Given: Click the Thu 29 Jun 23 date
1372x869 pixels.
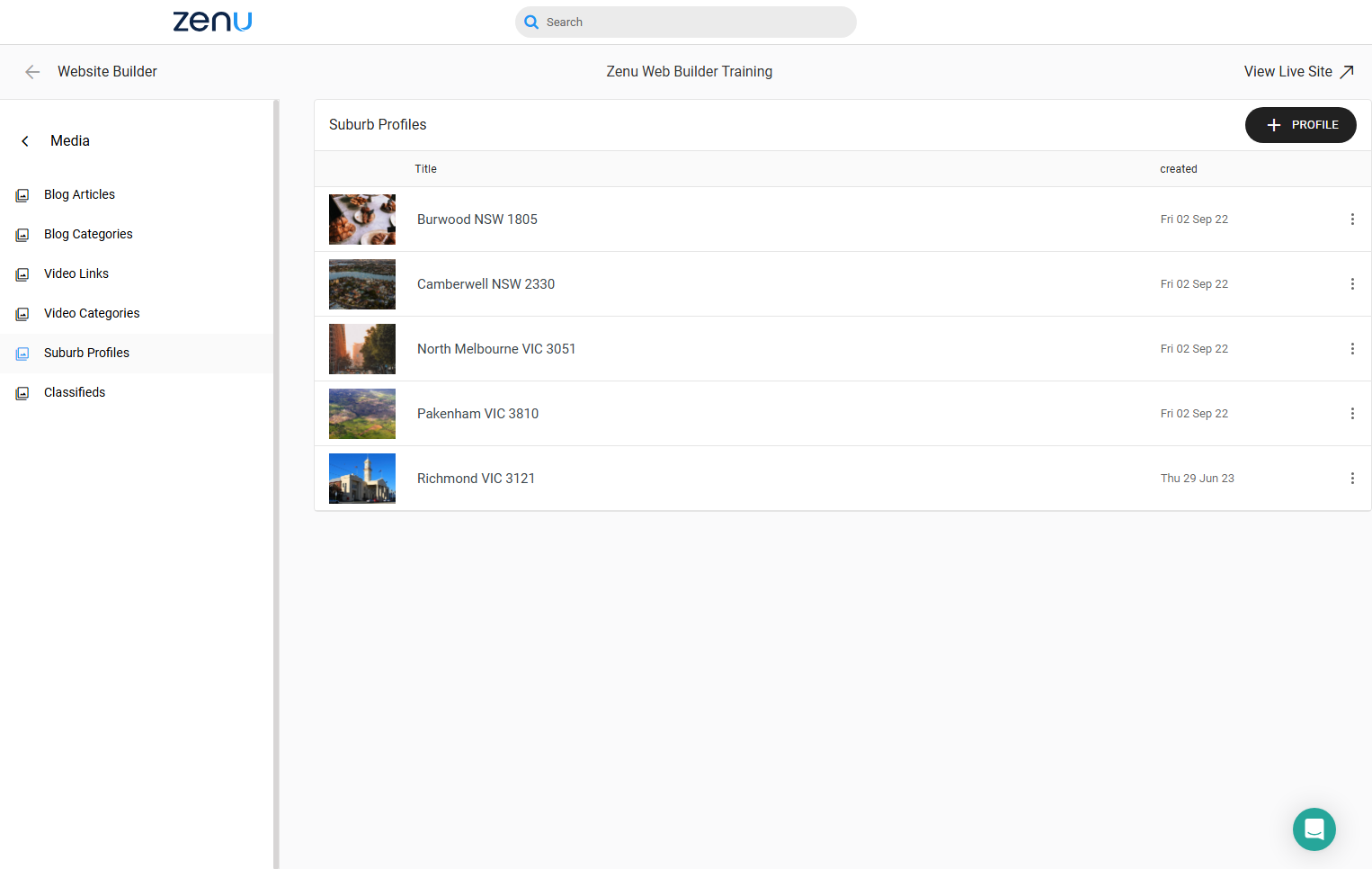Looking at the screenshot, I should click(1198, 479).
